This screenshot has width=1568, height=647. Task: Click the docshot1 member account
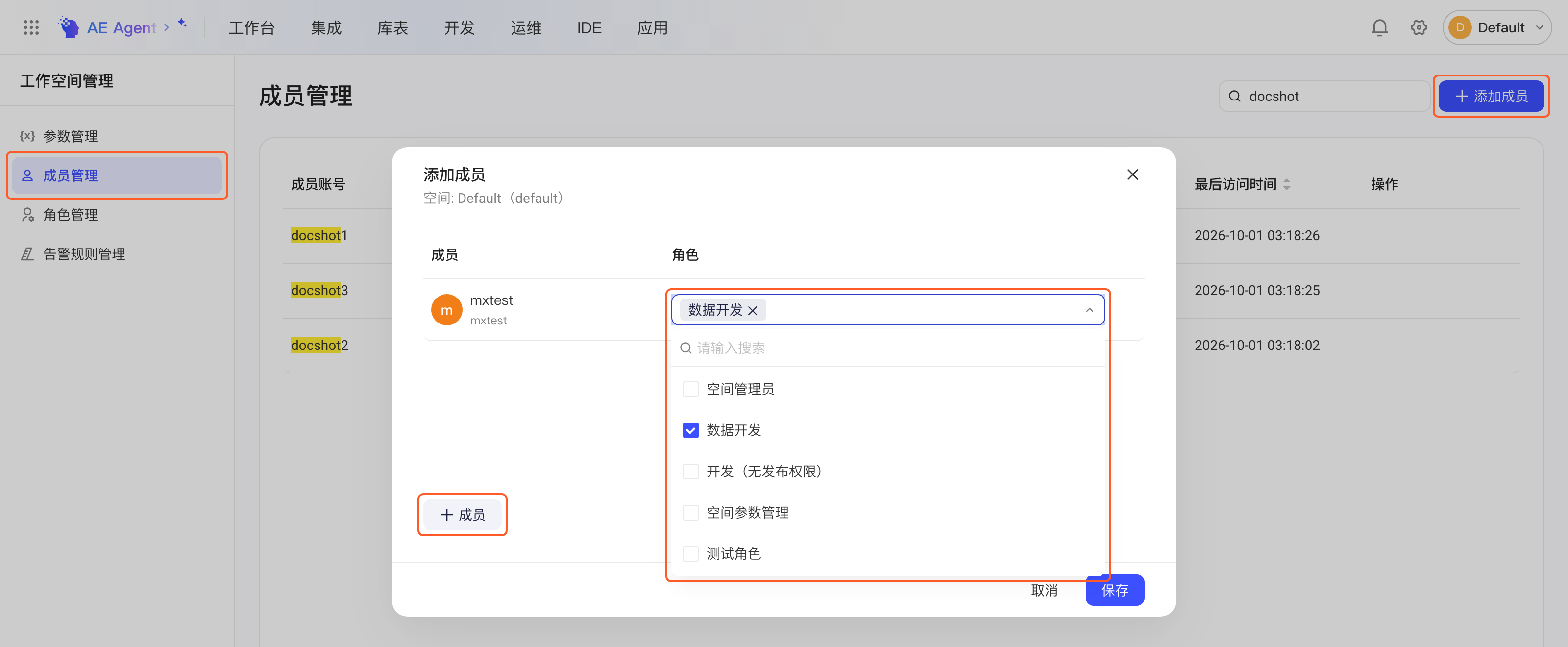pos(319,236)
